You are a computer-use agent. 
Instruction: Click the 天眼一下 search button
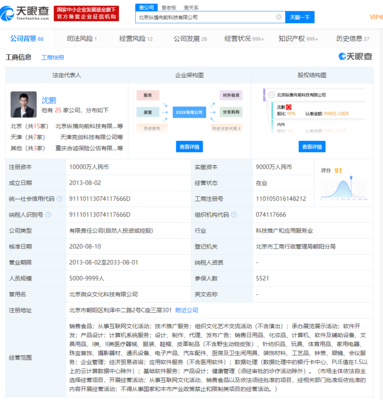click(x=300, y=17)
